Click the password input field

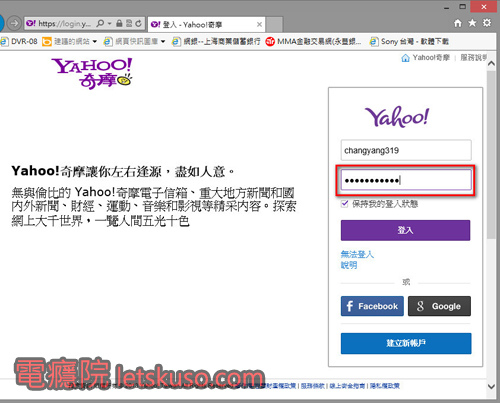[x=406, y=180]
